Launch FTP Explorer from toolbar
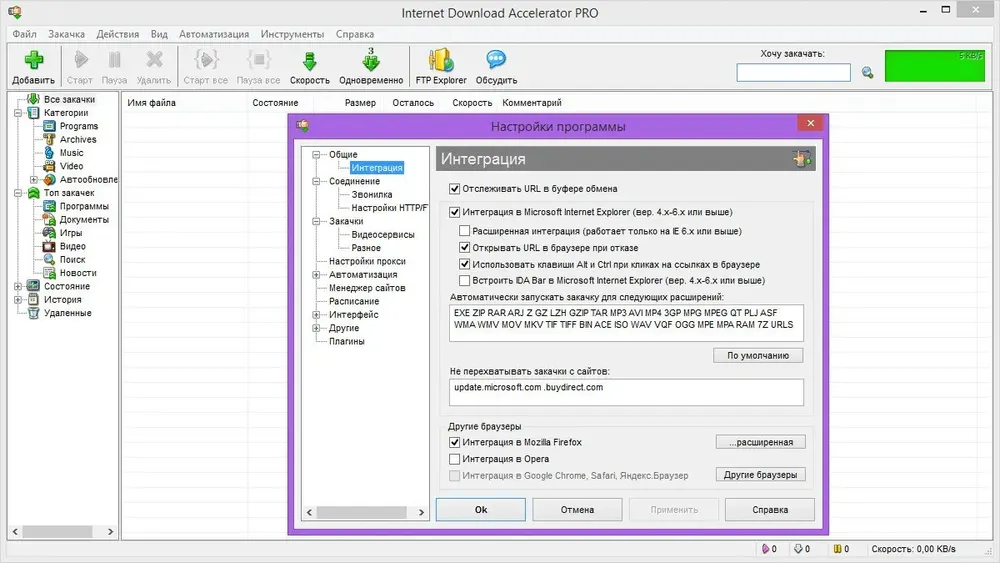Viewport: 1000px width, 563px height. 441,61
